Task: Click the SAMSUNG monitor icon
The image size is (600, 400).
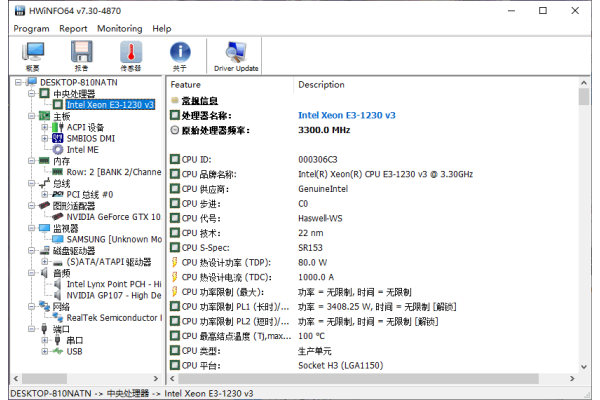Action: [x=58, y=239]
